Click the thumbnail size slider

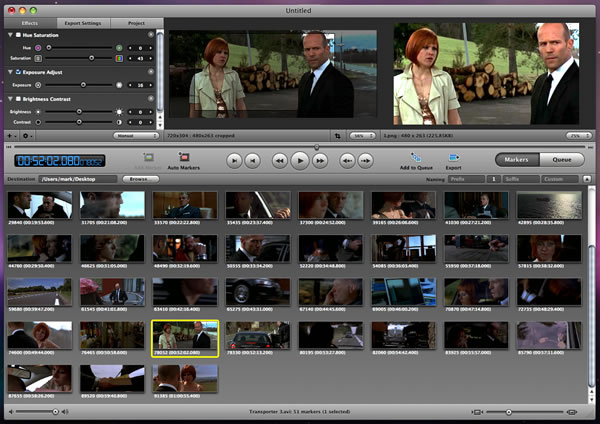click(x=525, y=412)
